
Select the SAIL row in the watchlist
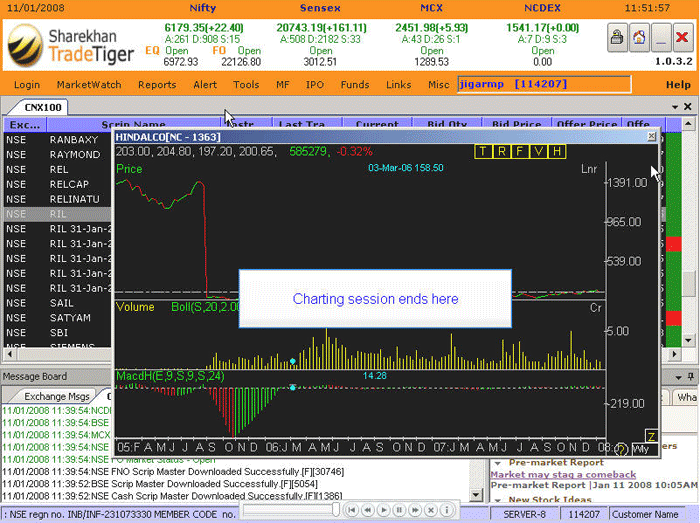[x=57, y=303]
